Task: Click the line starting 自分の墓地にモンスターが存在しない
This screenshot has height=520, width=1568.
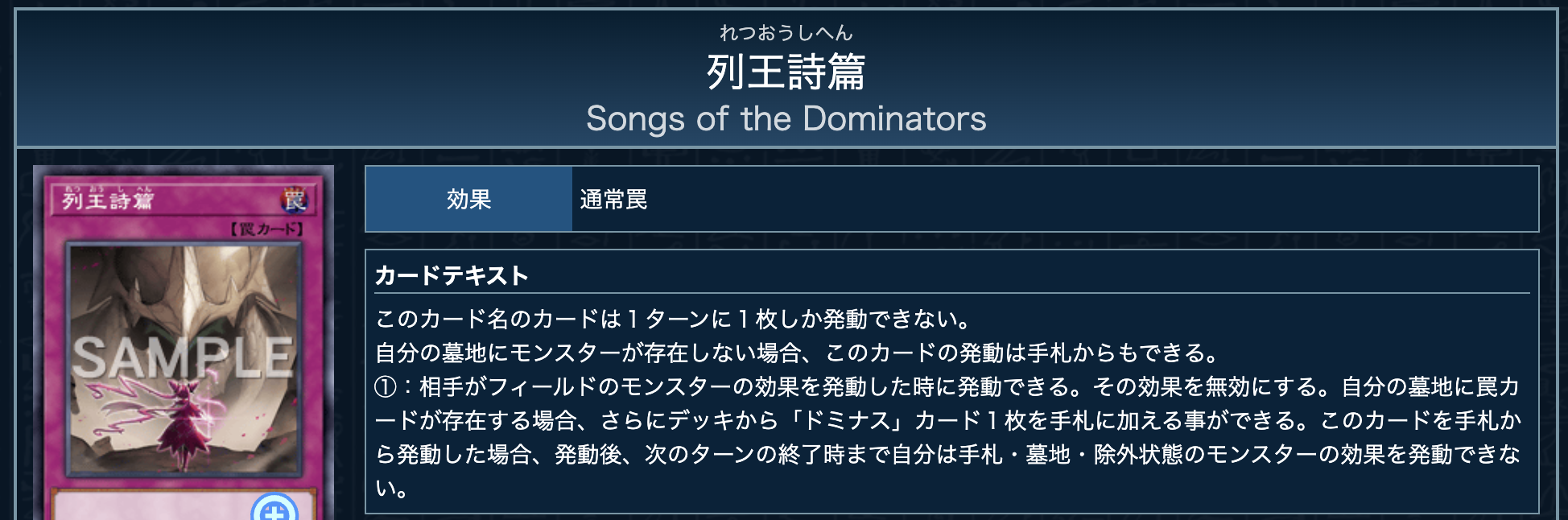Action: tap(797, 353)
